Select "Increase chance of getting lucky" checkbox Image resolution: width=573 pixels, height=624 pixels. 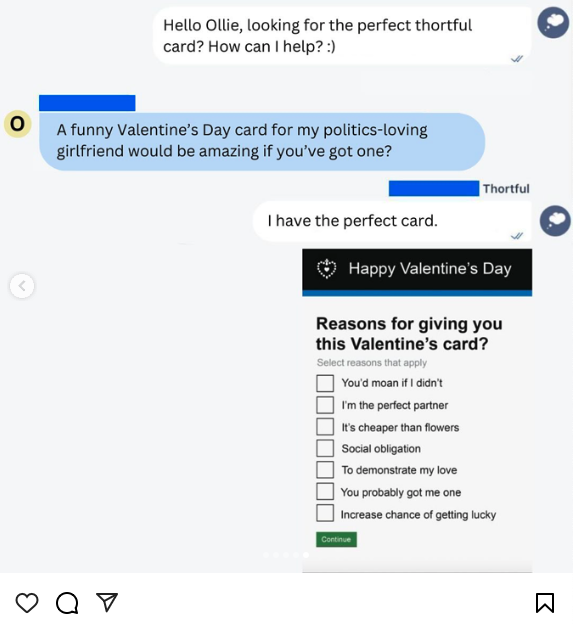tap(325, 513)
